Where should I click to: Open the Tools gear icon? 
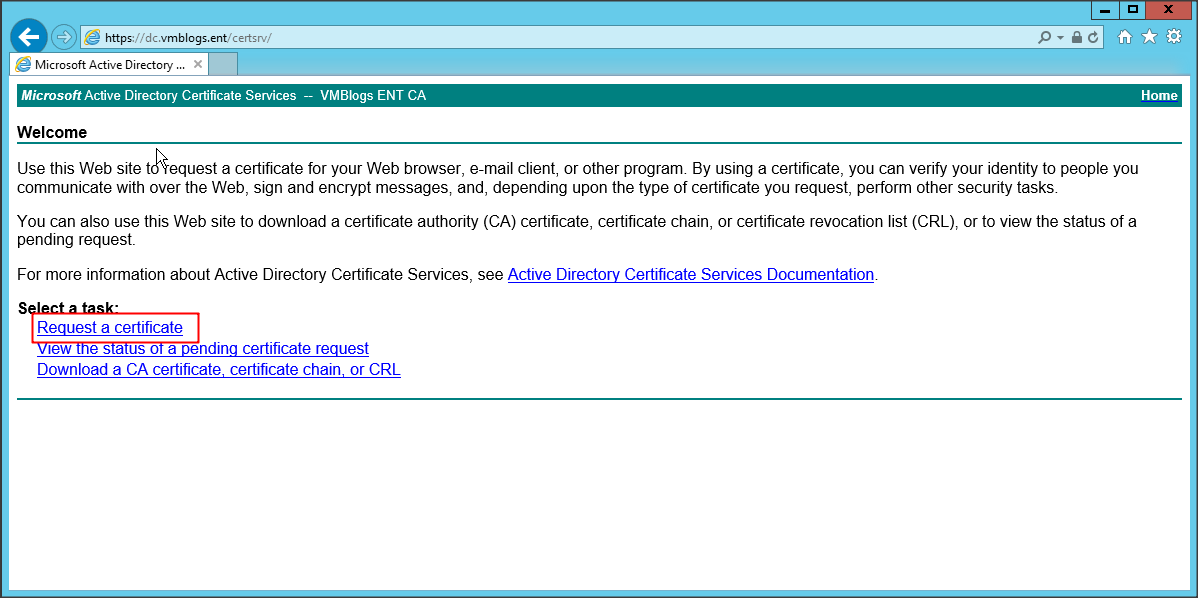click(1174, 37)
